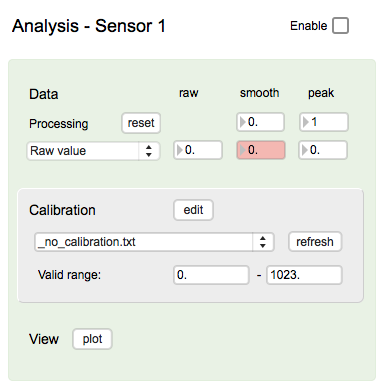Click the Analysis - Sensor 1 title

89,26
